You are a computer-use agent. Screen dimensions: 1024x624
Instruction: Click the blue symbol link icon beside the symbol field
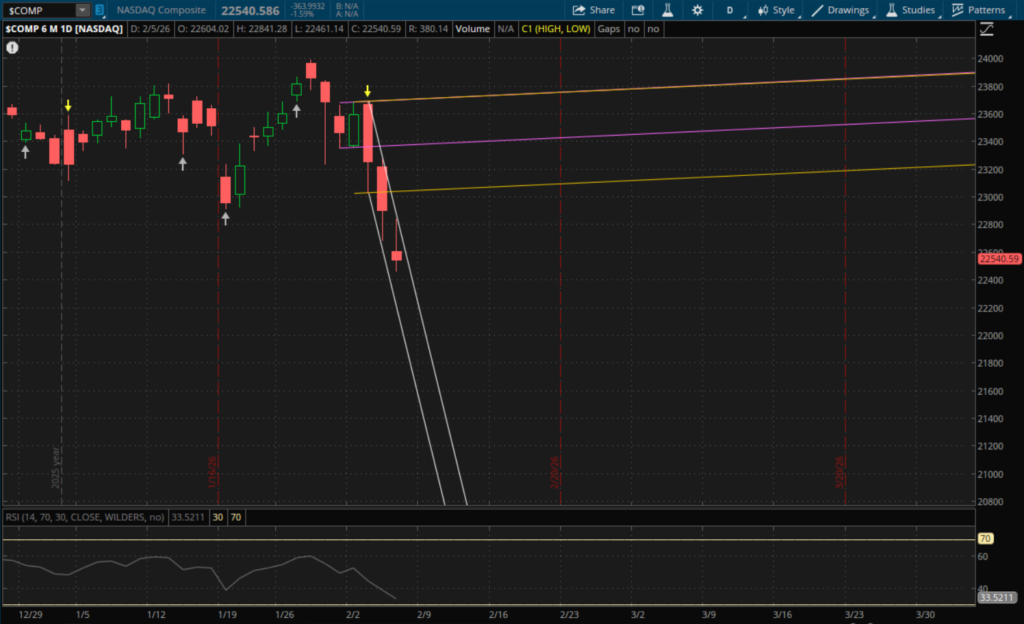[x=99, y=10]
